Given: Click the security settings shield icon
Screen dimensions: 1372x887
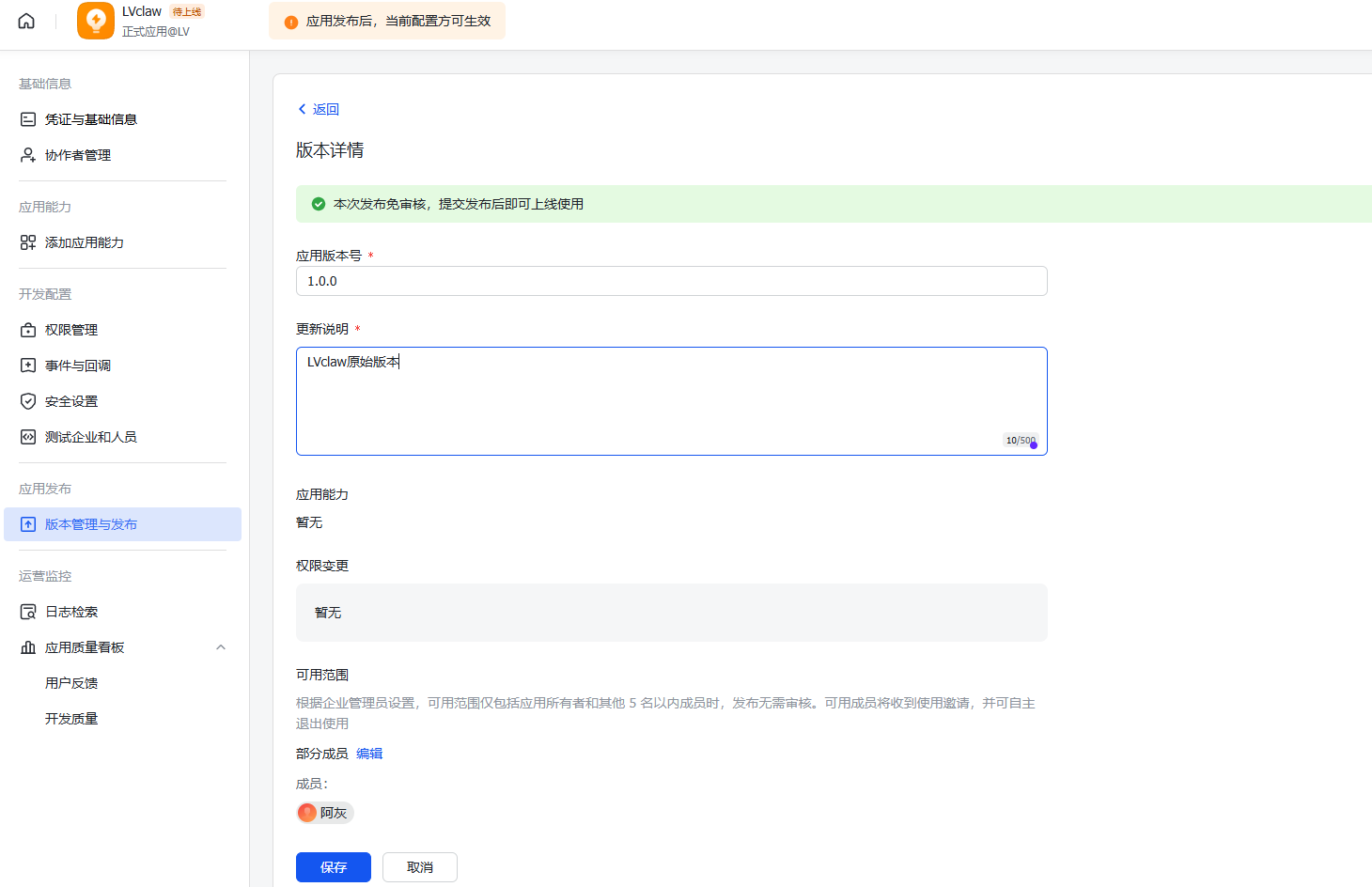Looking at the screenshot, I should pyautogui.click(x=28, y=401).
